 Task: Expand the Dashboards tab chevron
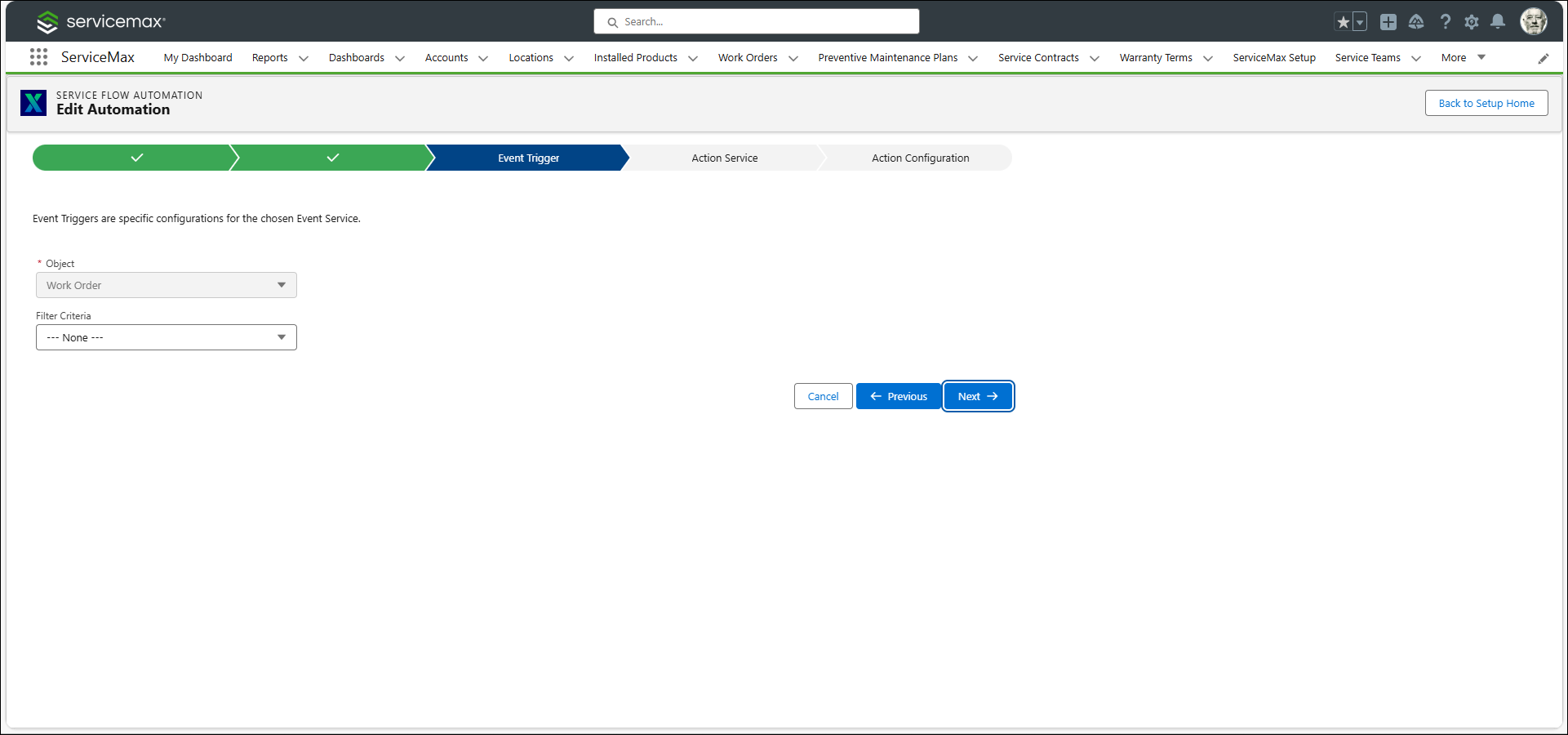400,58
